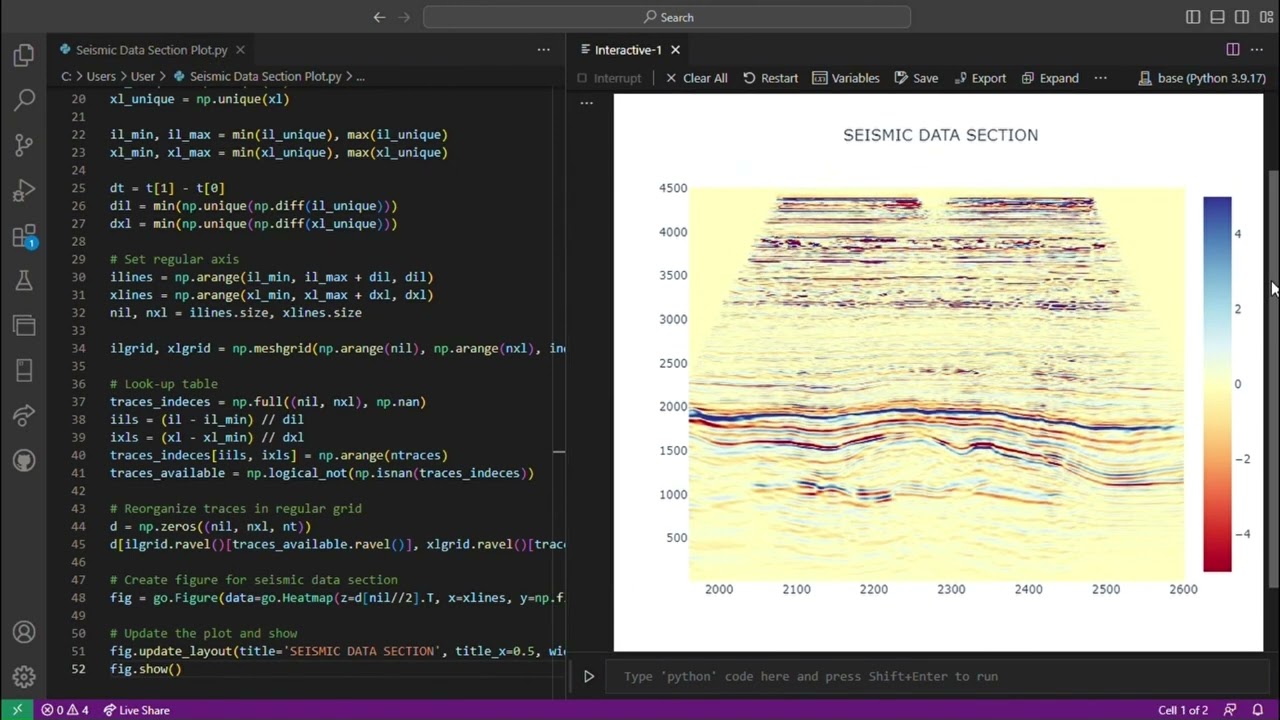This screenshot has height=720, width=1280.
Task: Open more actions for the Python file editor group
Action: [x=543, y=49]
